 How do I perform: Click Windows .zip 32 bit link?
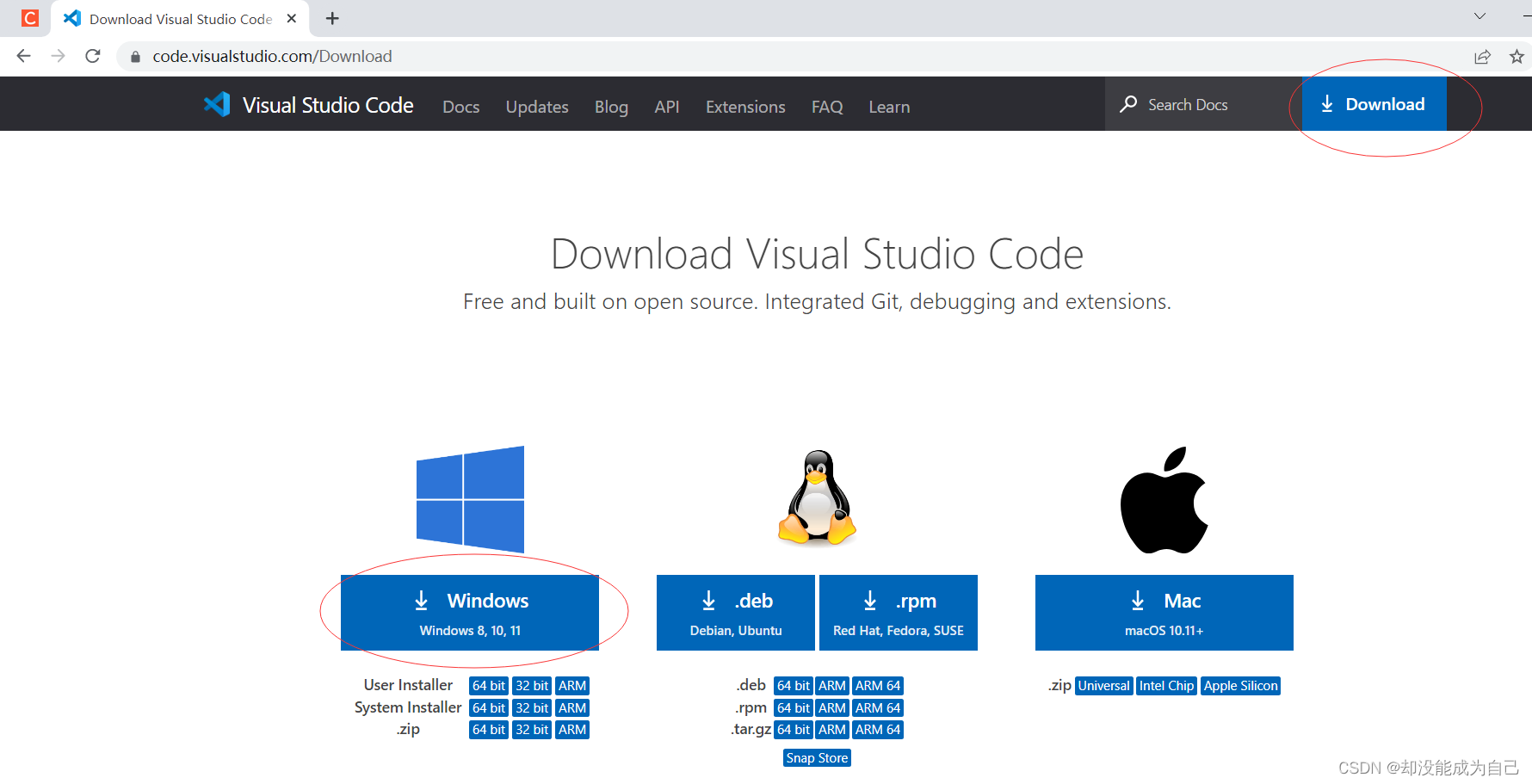(532, 730)
